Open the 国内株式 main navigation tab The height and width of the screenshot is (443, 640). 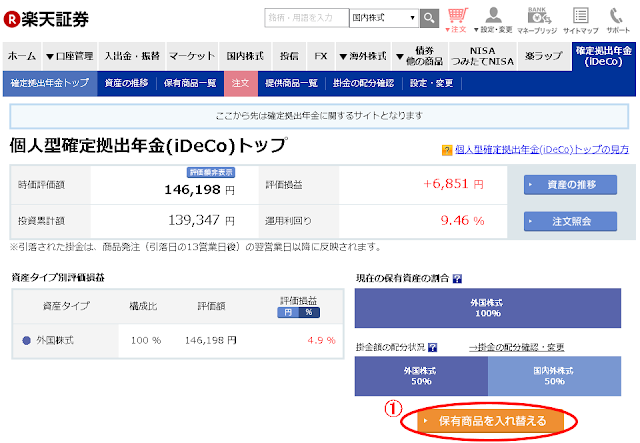pyautogui.click(x=245, y=56)
